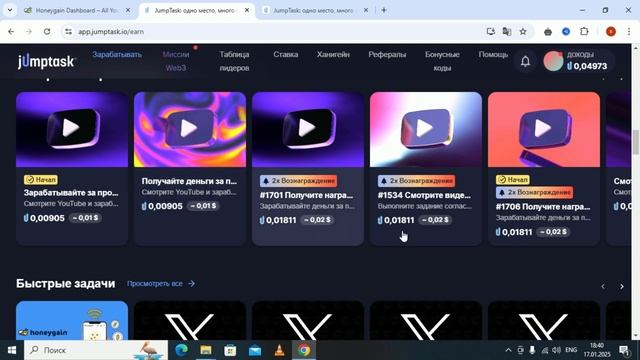The width and height of the screenshot is (640, 360).
Task: Open Microsoft Store from taskbar
Action: (x=230, y=350)
